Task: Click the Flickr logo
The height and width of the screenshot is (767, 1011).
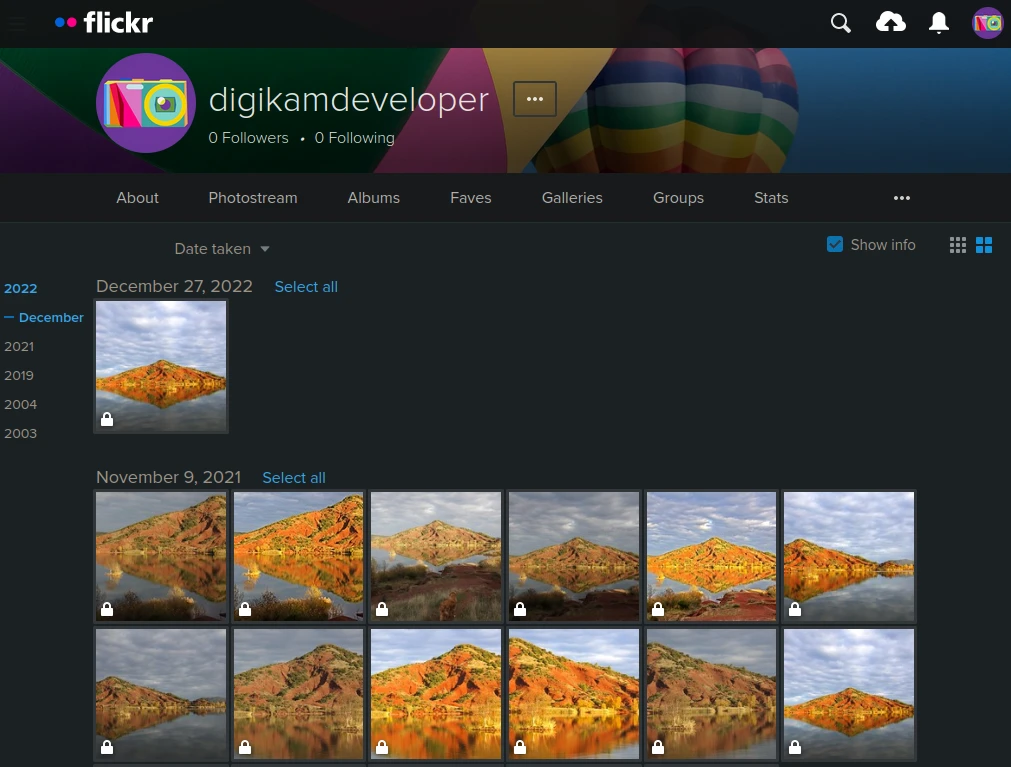Action: (x=104, y=22)
